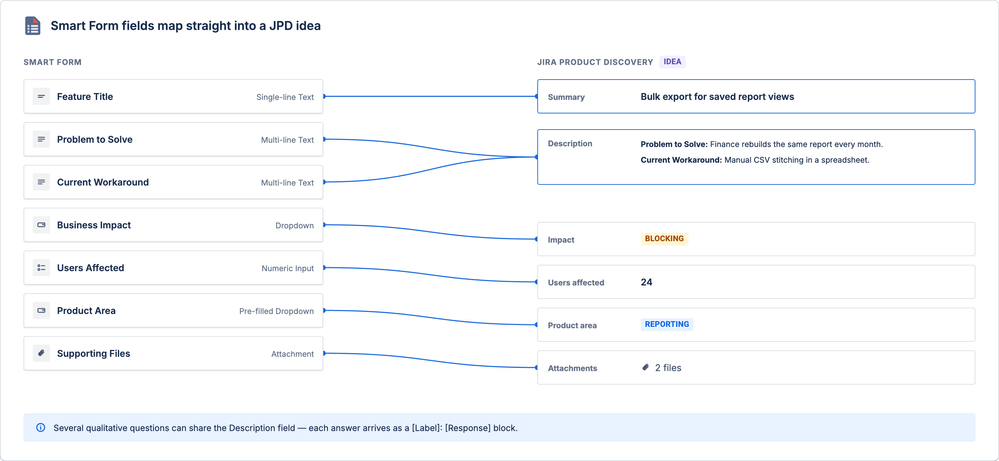Select the Users Affected field label
Viewport: 999px width, 461px height.
[x=90, y=268]
